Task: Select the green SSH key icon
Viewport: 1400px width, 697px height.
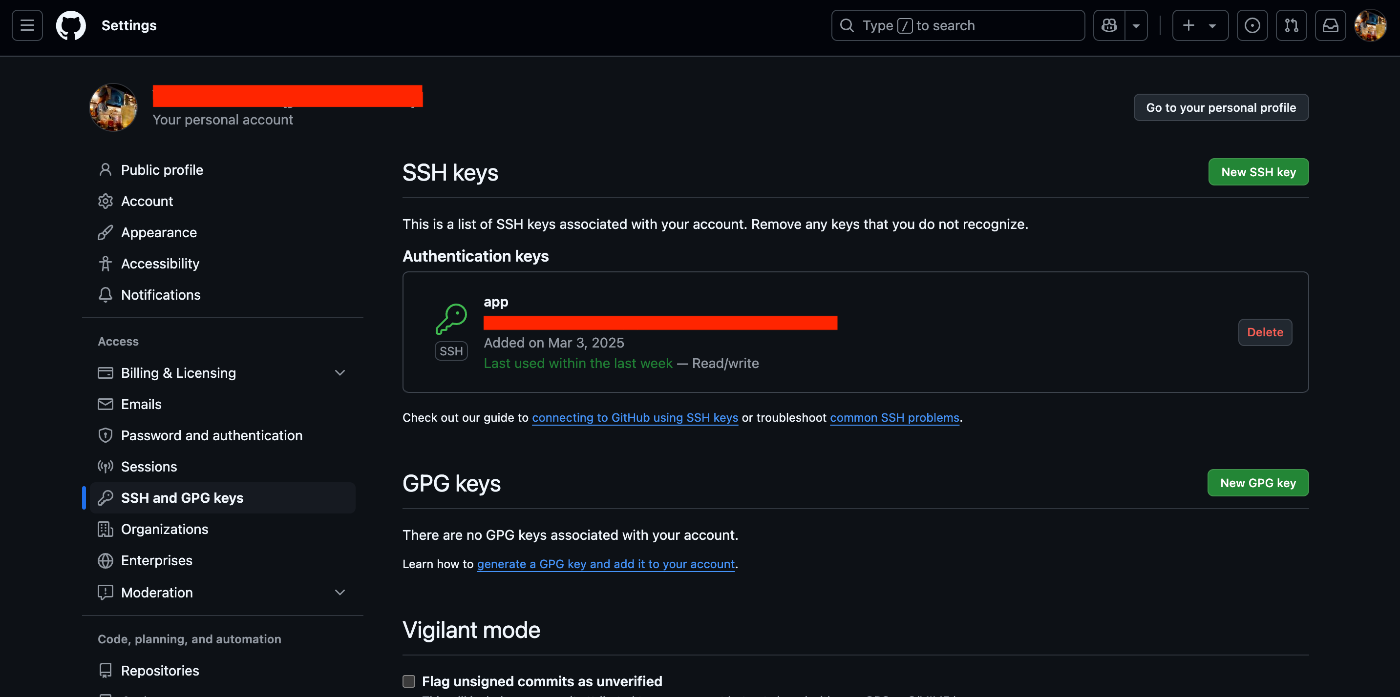Action: [x=452, y=319]
